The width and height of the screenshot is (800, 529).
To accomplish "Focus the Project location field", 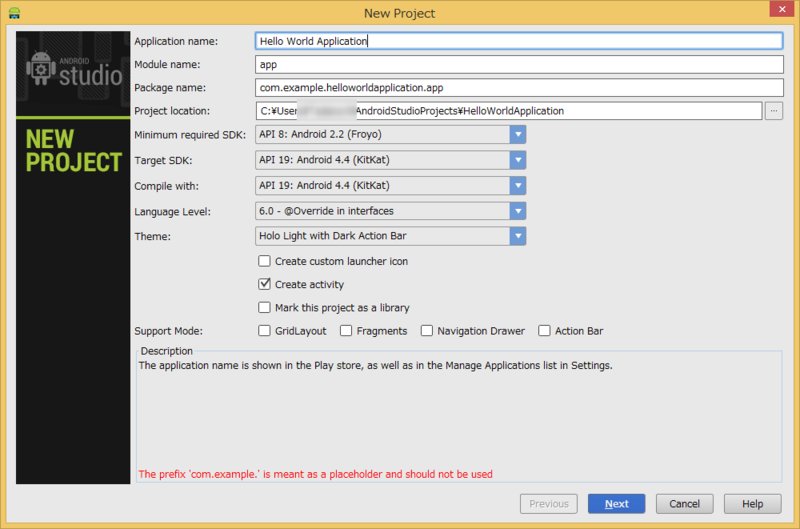I will 509,111.
